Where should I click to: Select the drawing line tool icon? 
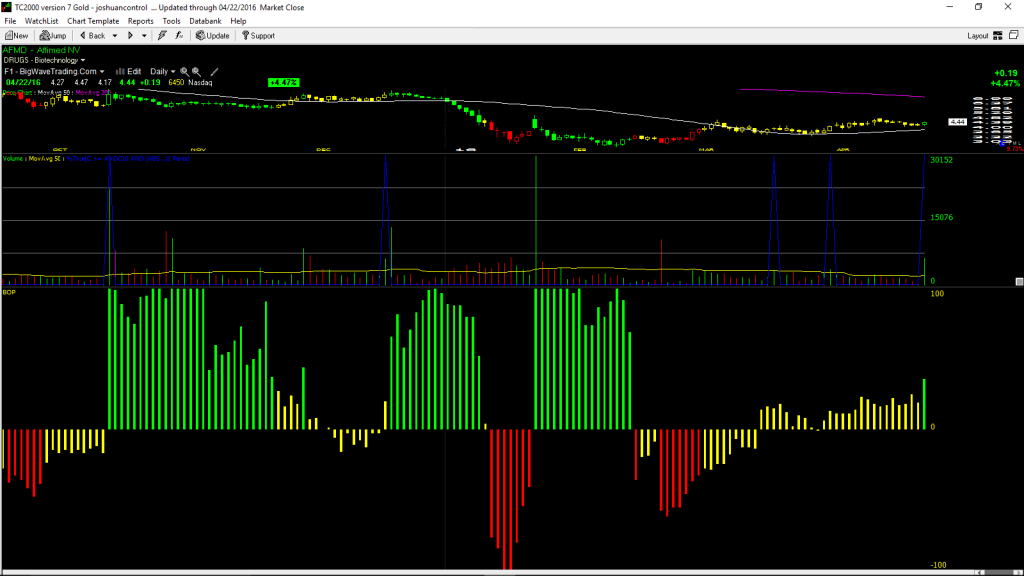(x=214, y=72)
